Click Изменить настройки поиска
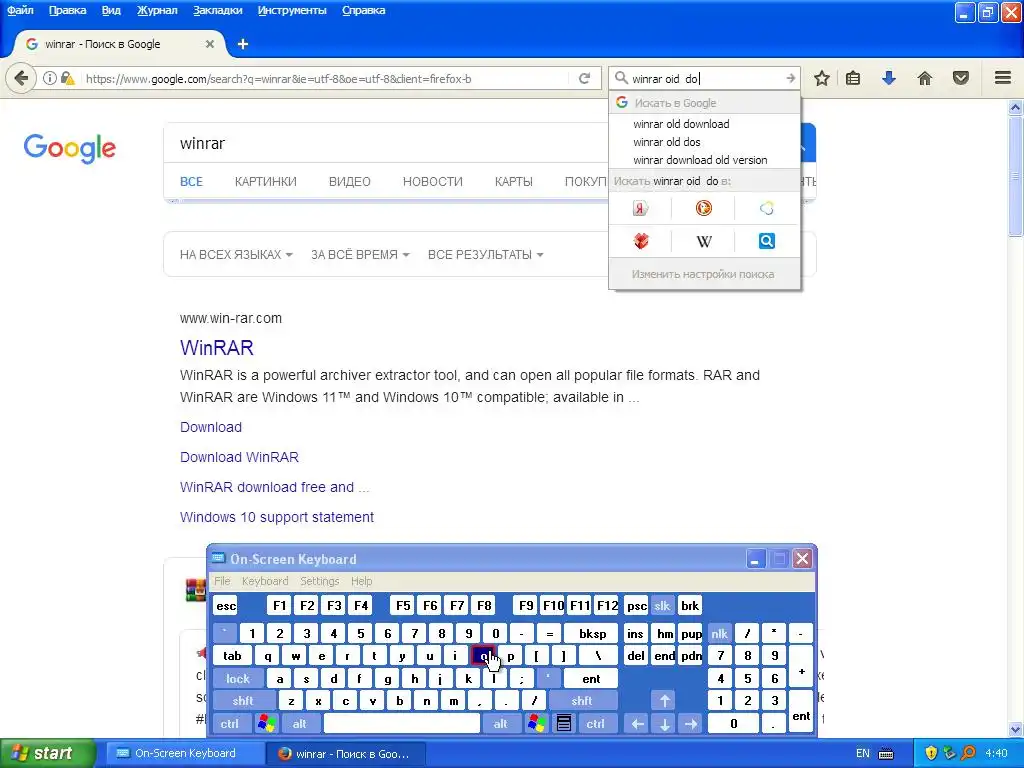The image size is (1024, 768). (x=703, y=274)
